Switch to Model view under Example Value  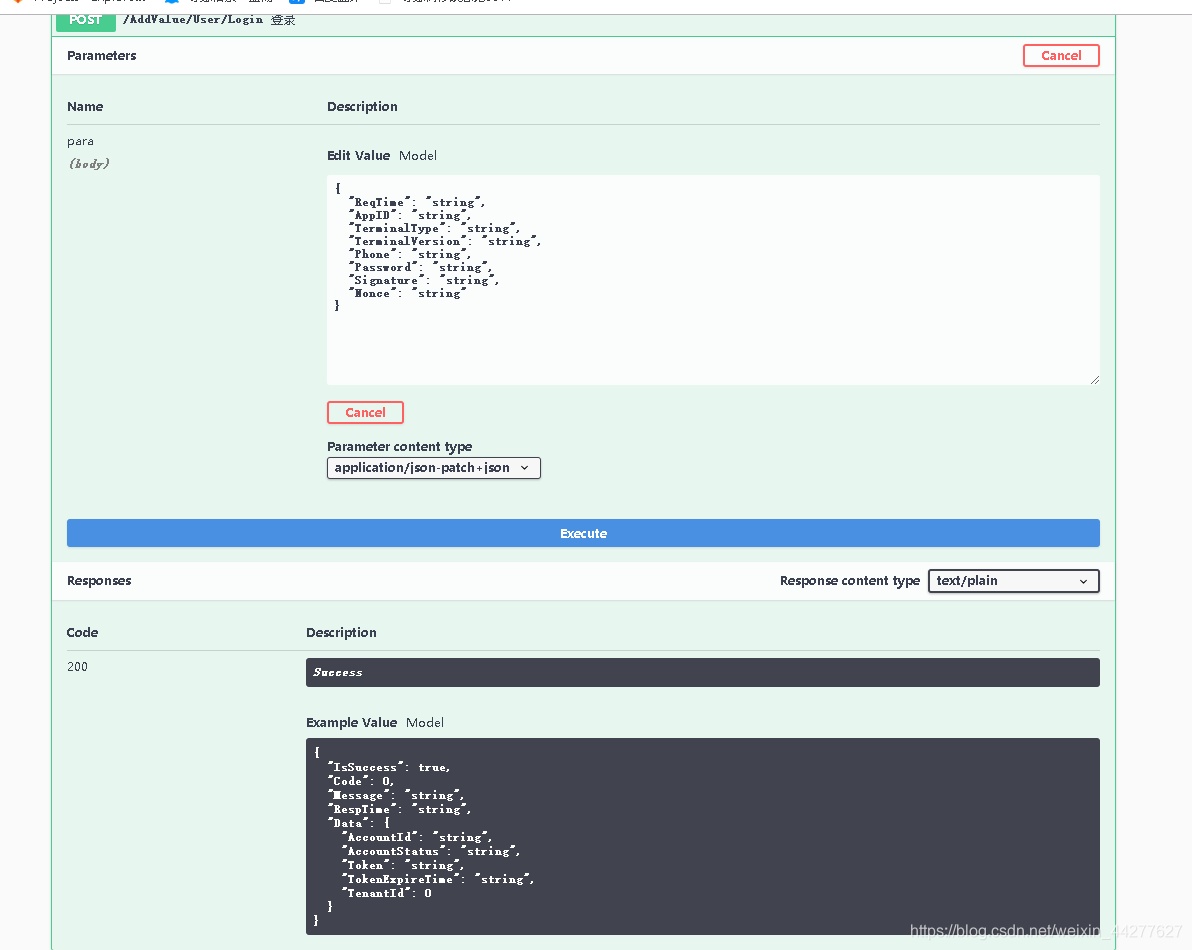tap(423, 722)
